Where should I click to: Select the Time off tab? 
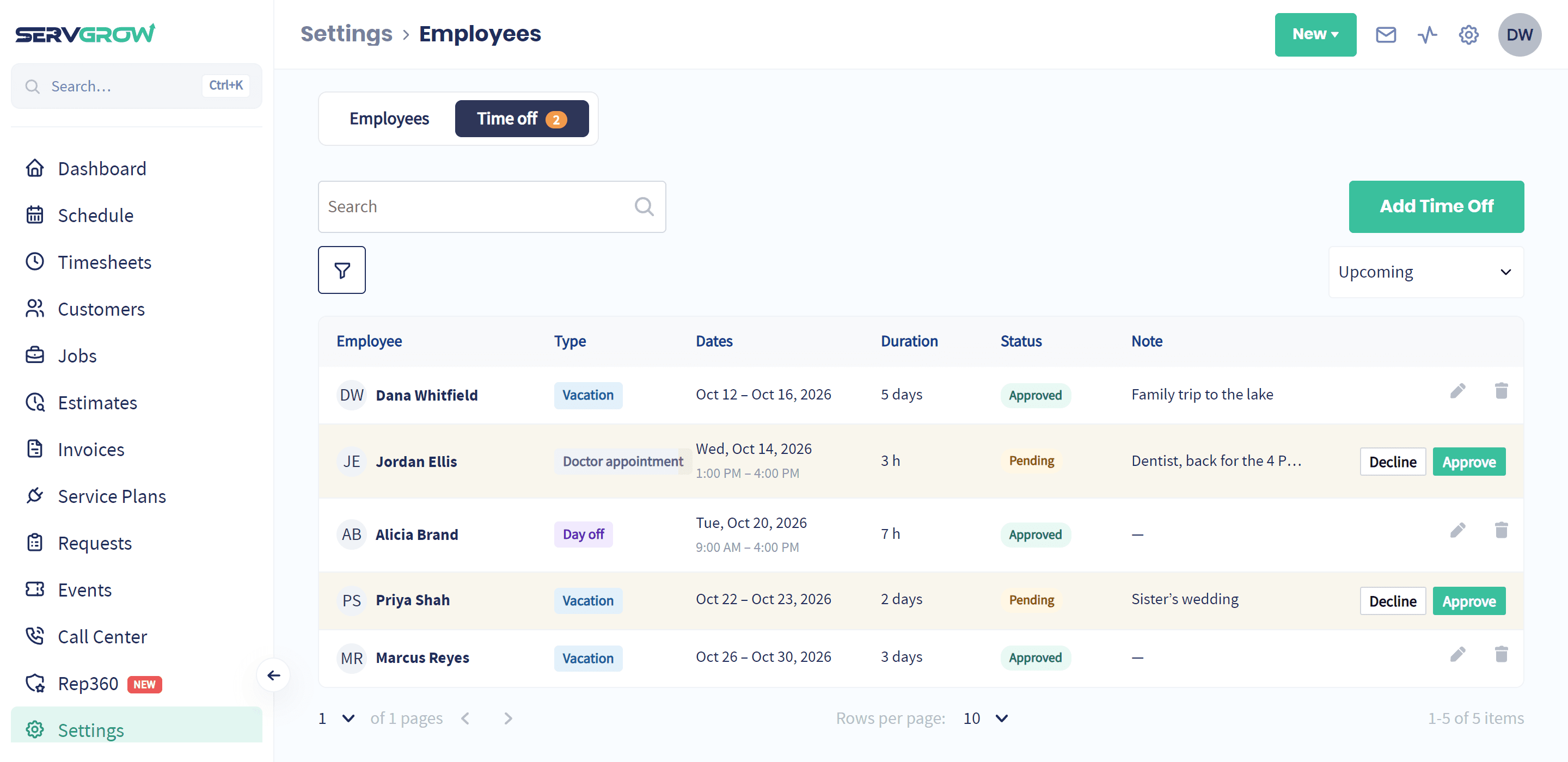[522, 119]
